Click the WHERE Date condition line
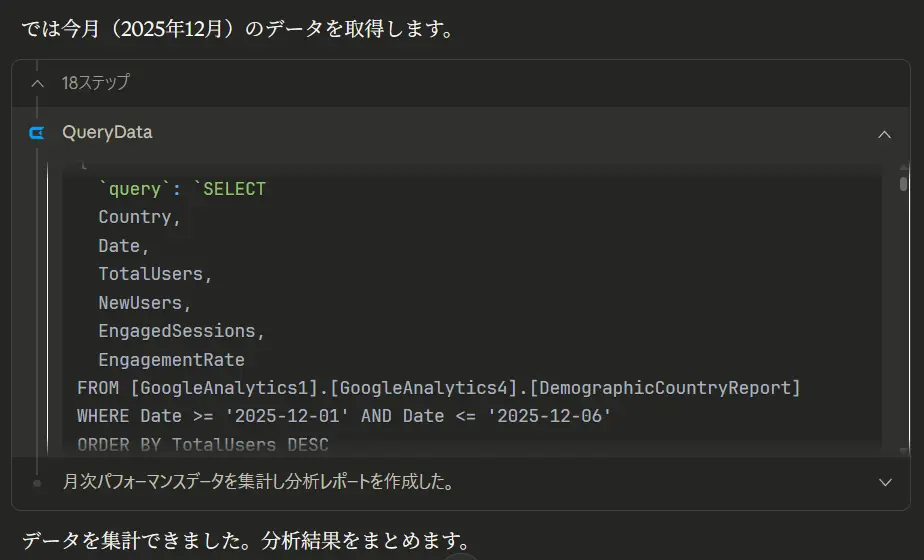This screenshot has height=560, width=924. click(x=344, y=415)
